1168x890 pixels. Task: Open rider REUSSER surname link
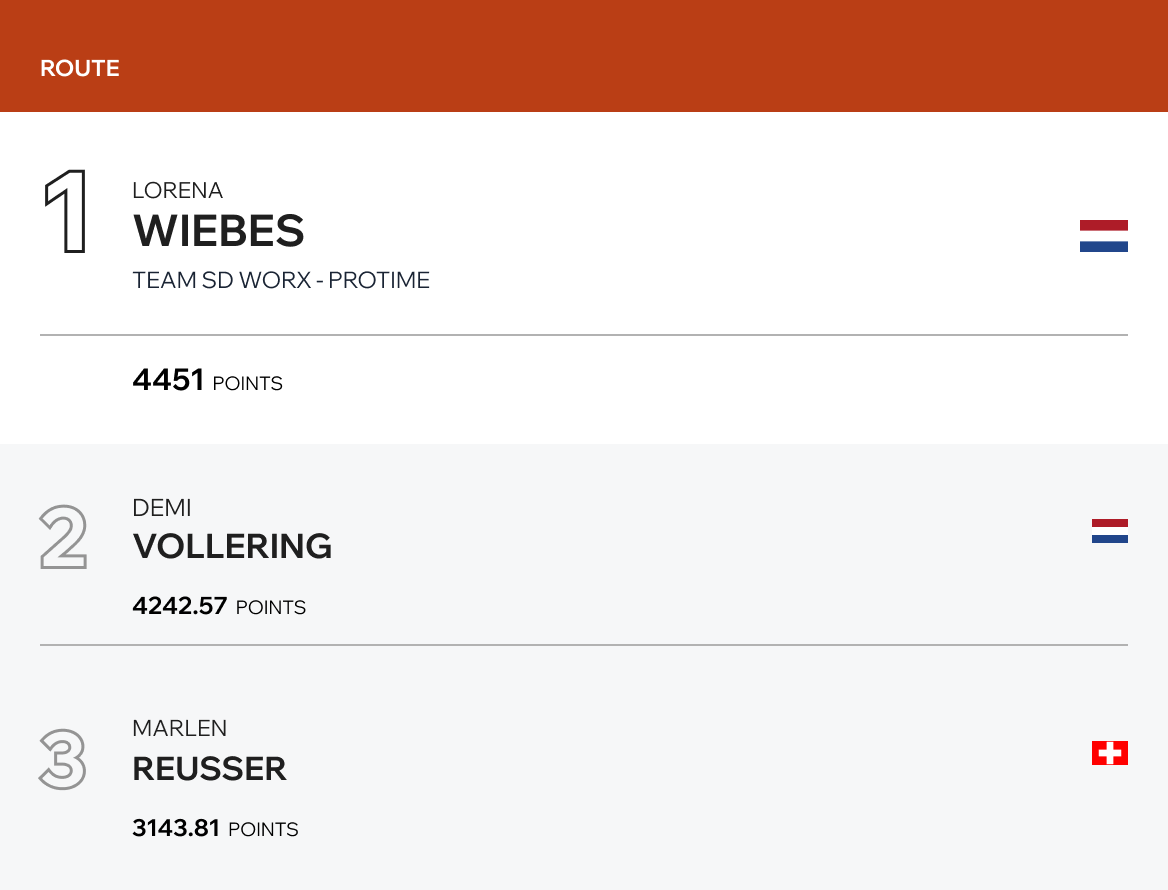pos(209,768)
